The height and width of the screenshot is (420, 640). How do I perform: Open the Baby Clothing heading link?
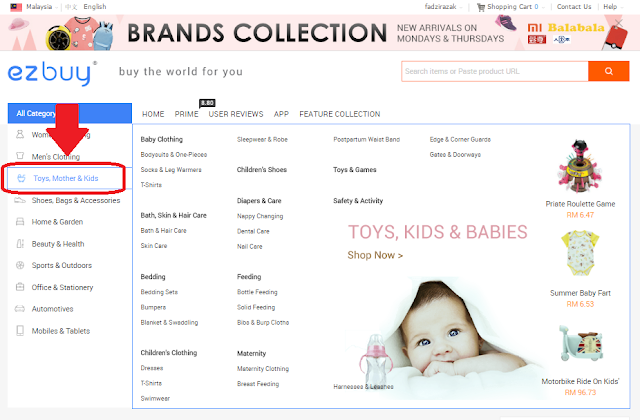tap(162, 139)
